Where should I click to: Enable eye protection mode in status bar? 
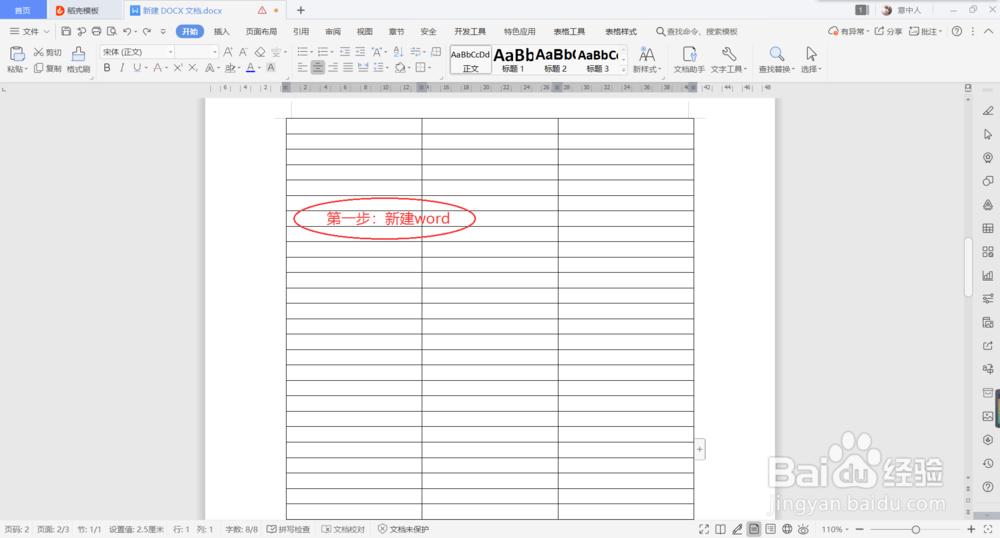coord(804,529)
